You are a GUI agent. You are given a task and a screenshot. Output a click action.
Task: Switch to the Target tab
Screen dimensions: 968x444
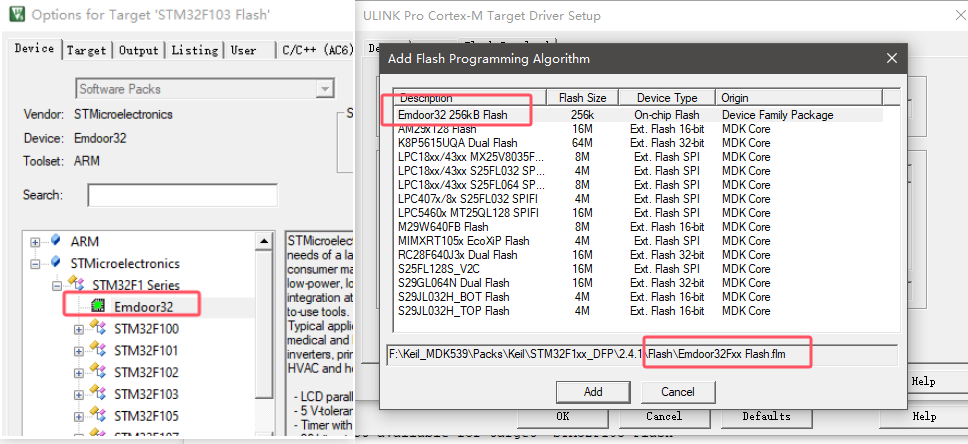coord(87,50)
